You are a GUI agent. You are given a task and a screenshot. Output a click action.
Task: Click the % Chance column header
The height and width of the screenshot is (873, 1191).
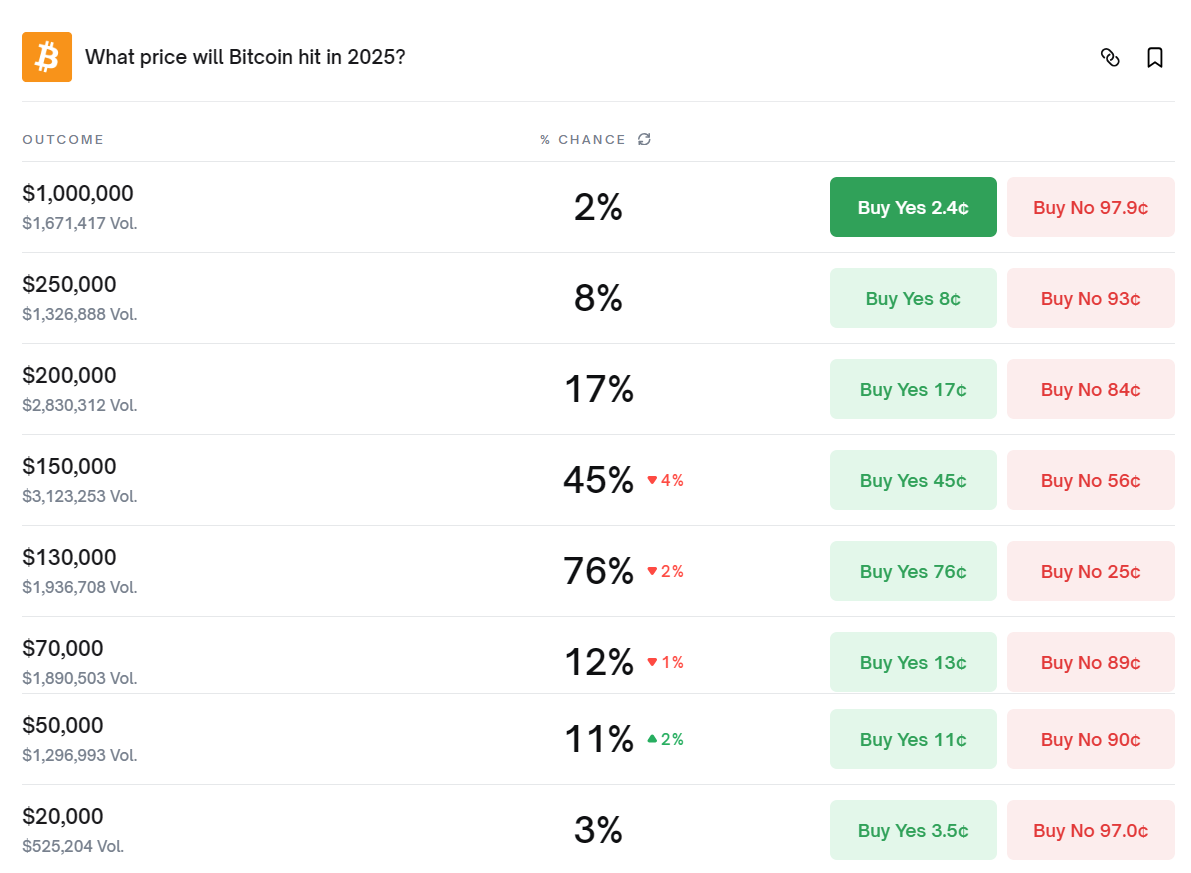pos(583,140)
